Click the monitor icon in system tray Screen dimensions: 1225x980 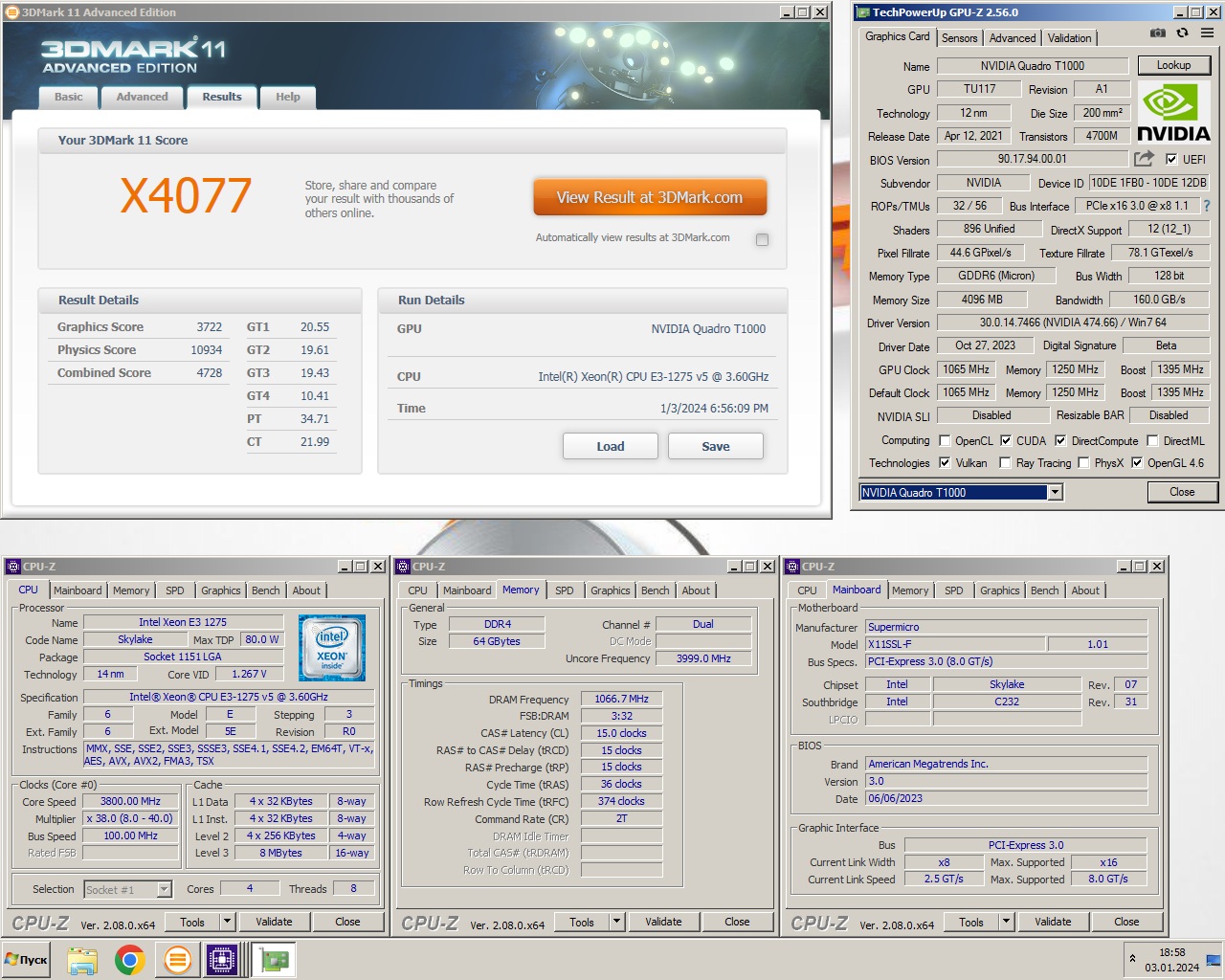pyautogui.click(x=1213, y=959)
